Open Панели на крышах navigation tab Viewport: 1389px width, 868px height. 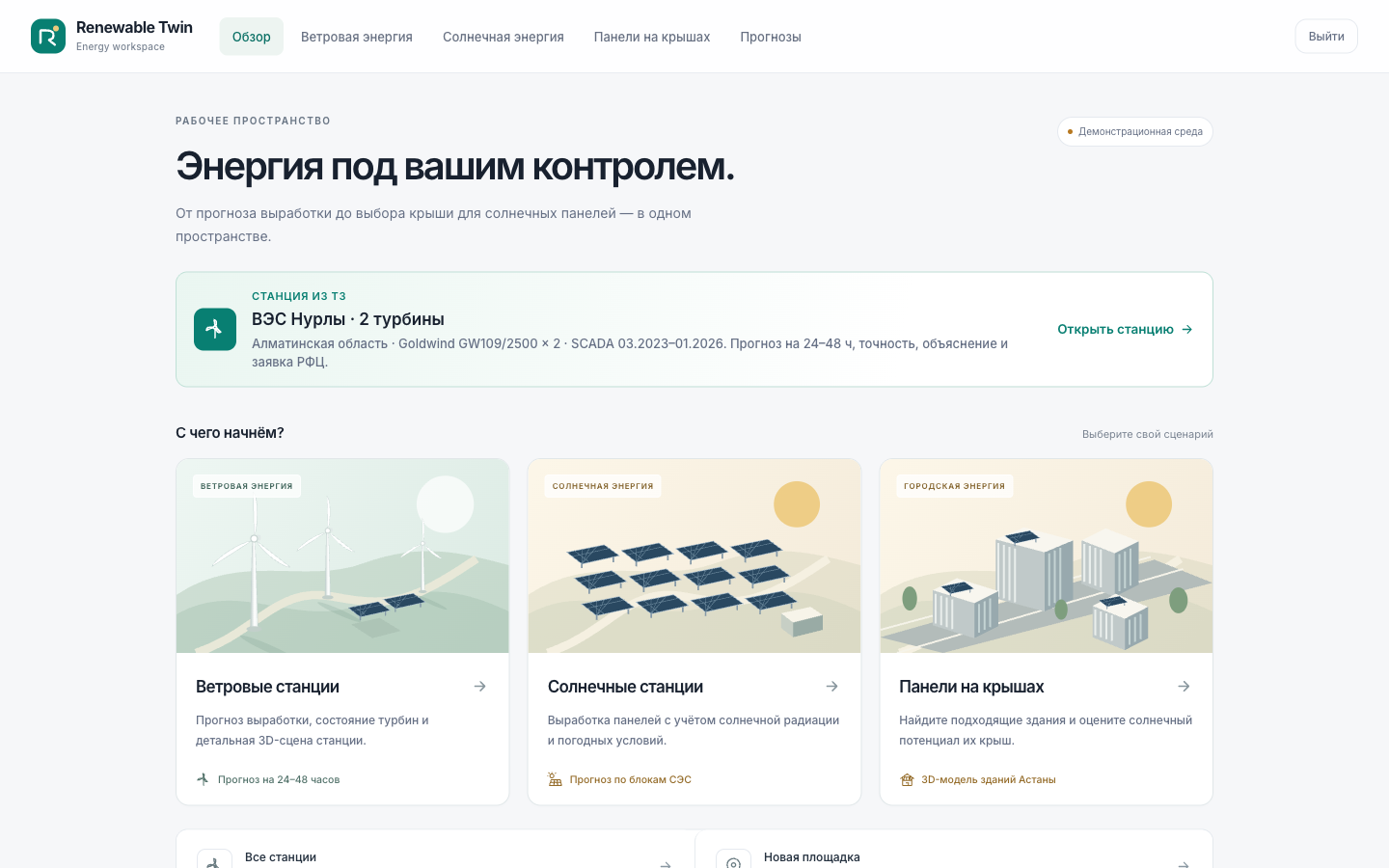(652, 37)
